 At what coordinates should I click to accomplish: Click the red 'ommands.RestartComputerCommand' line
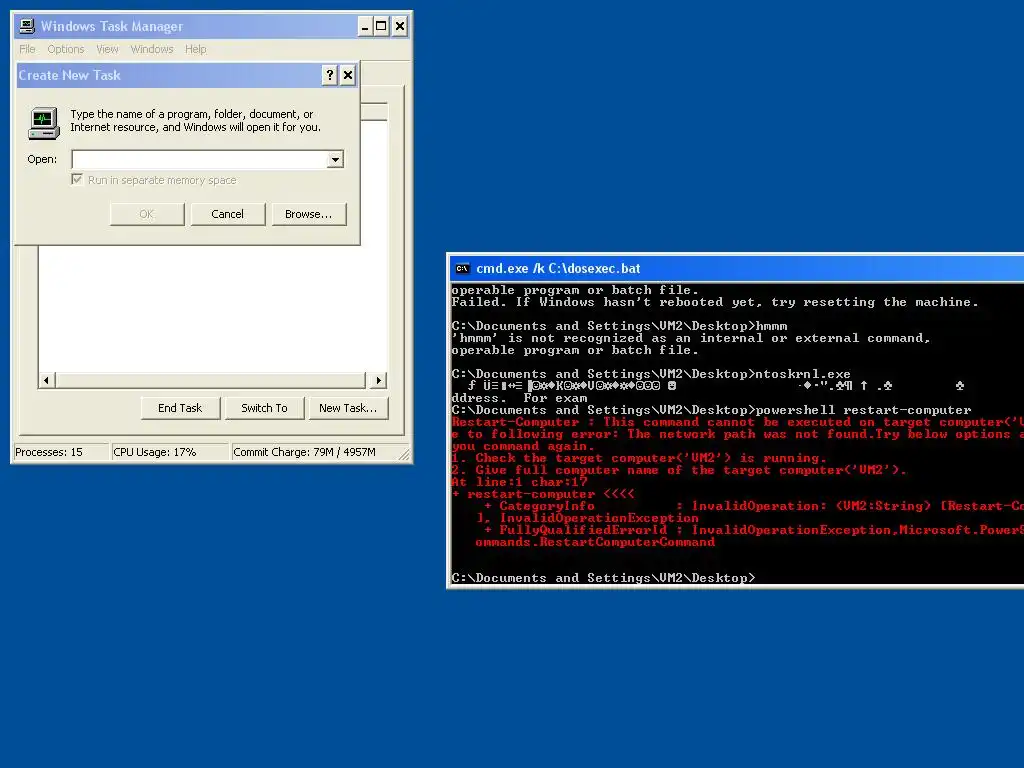[595, 542]
